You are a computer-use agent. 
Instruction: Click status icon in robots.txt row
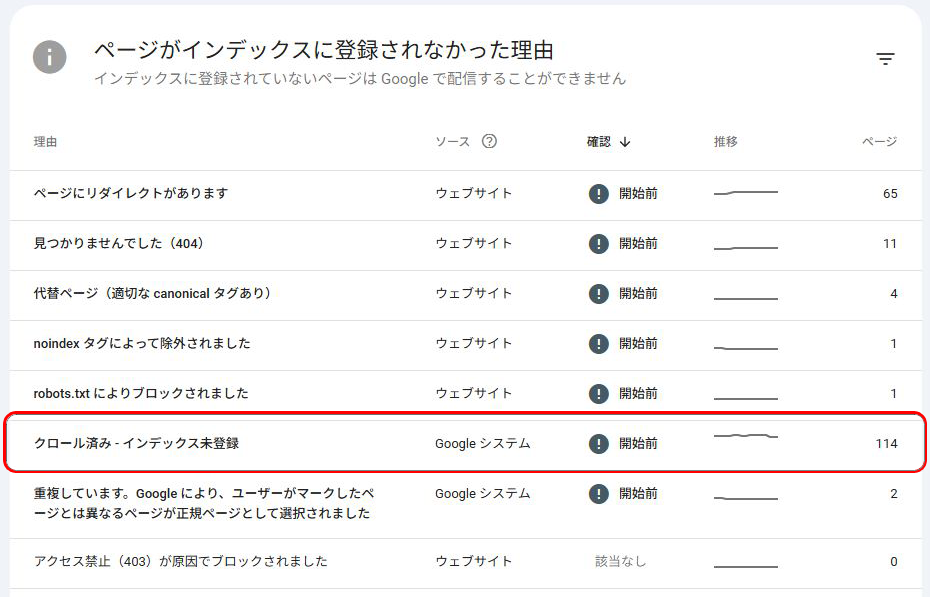pos(598,394)
